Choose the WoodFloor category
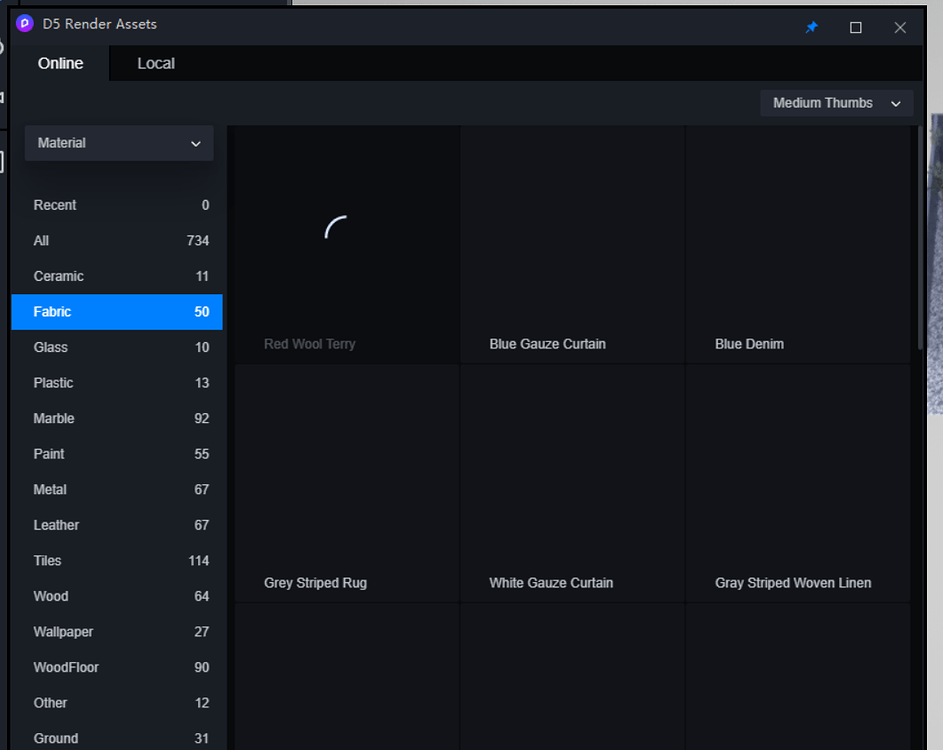Image resolution: width=943 pixels, height=750 pixels. coord(117,667)
